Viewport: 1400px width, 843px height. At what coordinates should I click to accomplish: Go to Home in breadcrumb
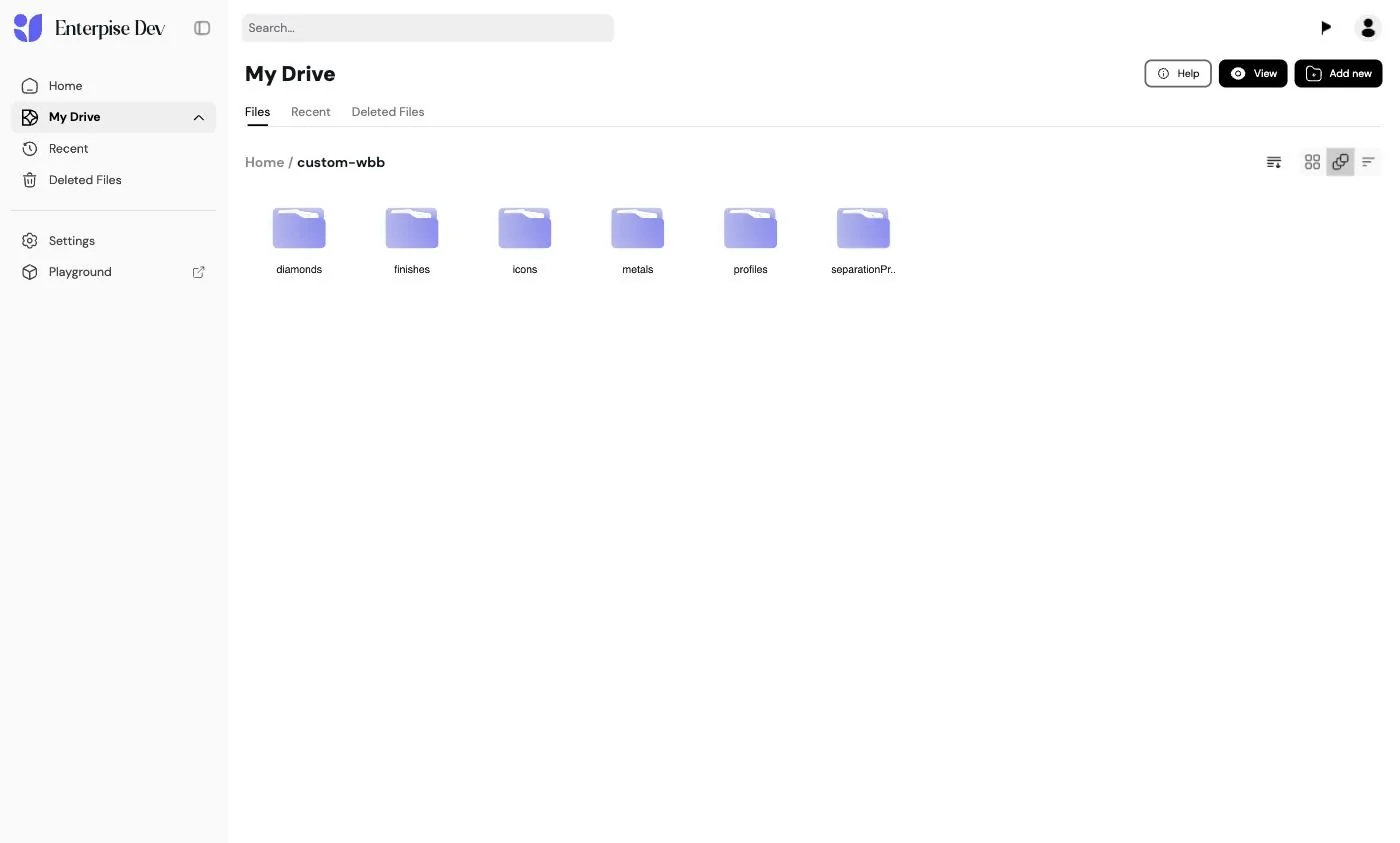(264, 162)
